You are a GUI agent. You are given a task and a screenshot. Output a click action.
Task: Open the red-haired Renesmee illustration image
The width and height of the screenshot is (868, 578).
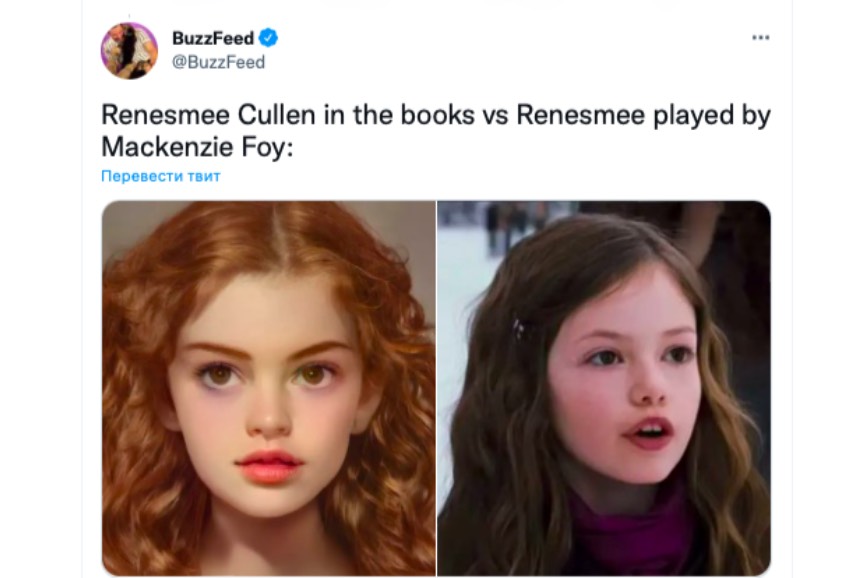click(x=268, y=388)
